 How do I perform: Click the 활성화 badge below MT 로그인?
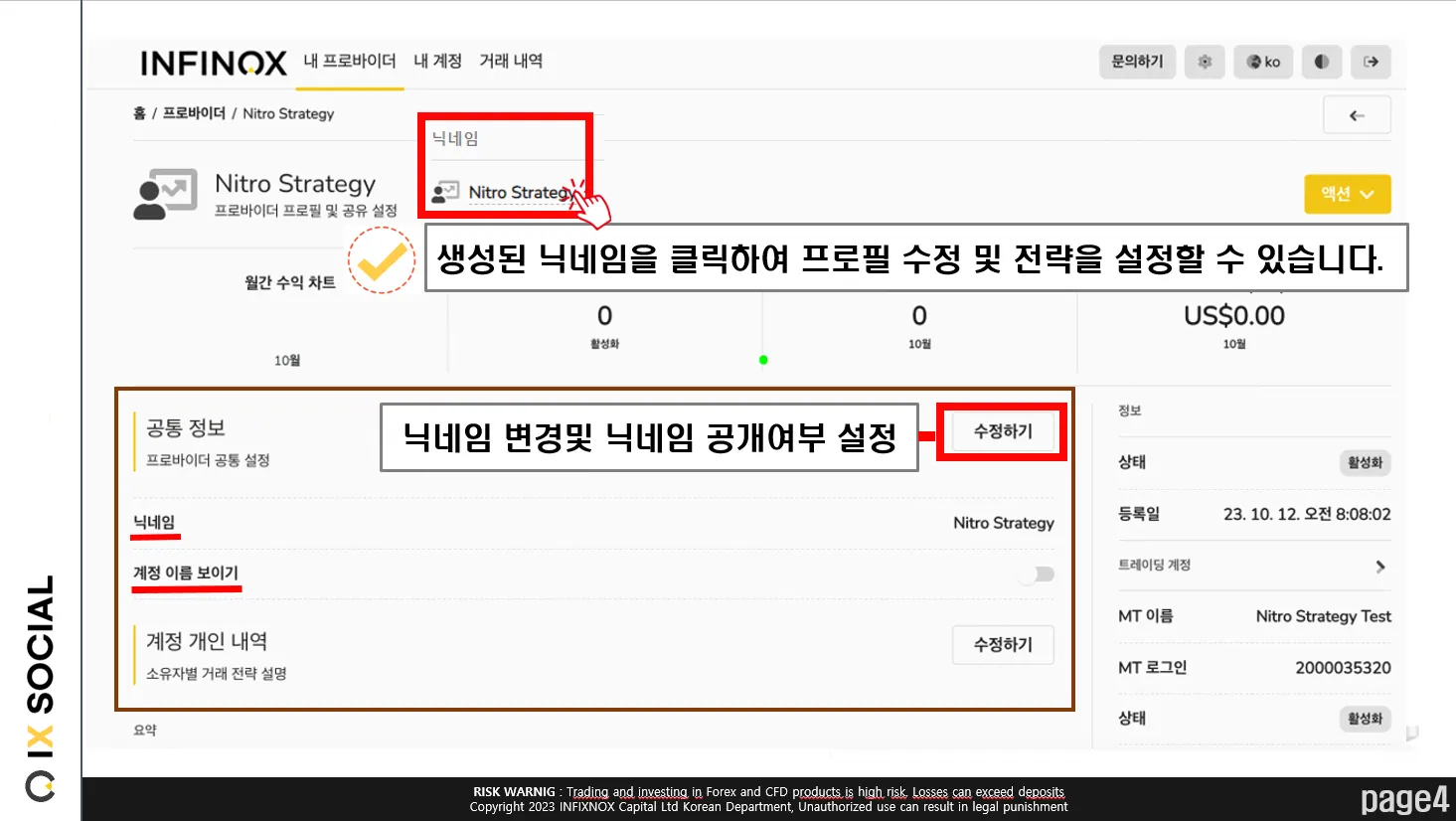point(1365,719)
